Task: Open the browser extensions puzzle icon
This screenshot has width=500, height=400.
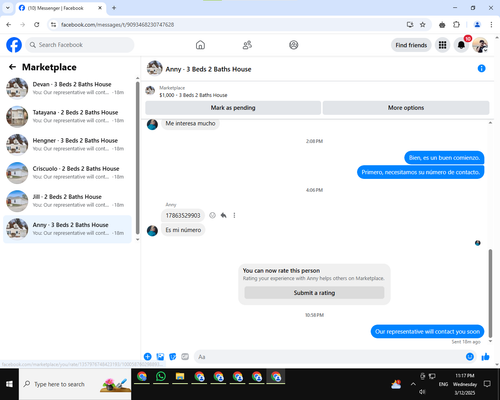Action: pyautogui.click(x=456, y=25)
